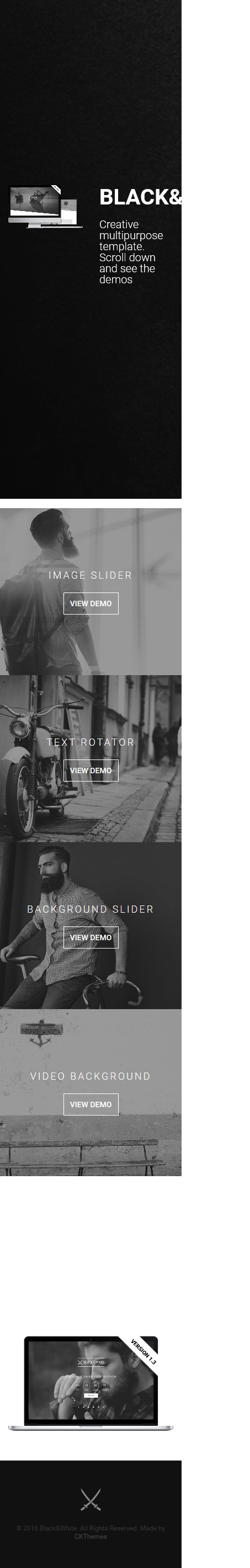Select the BACKGROUND SLIDER title text

[x=91, y=909]
